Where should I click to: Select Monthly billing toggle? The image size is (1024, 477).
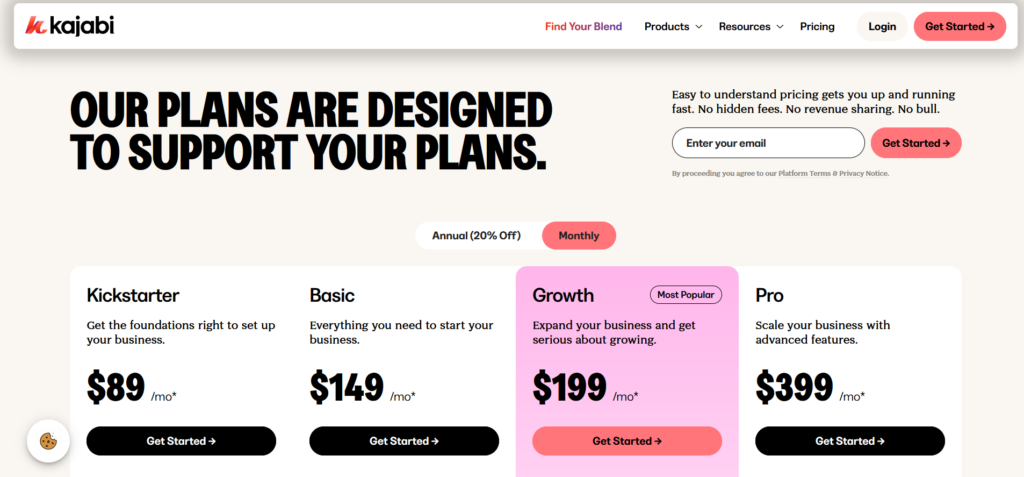[x=579, y=236]
